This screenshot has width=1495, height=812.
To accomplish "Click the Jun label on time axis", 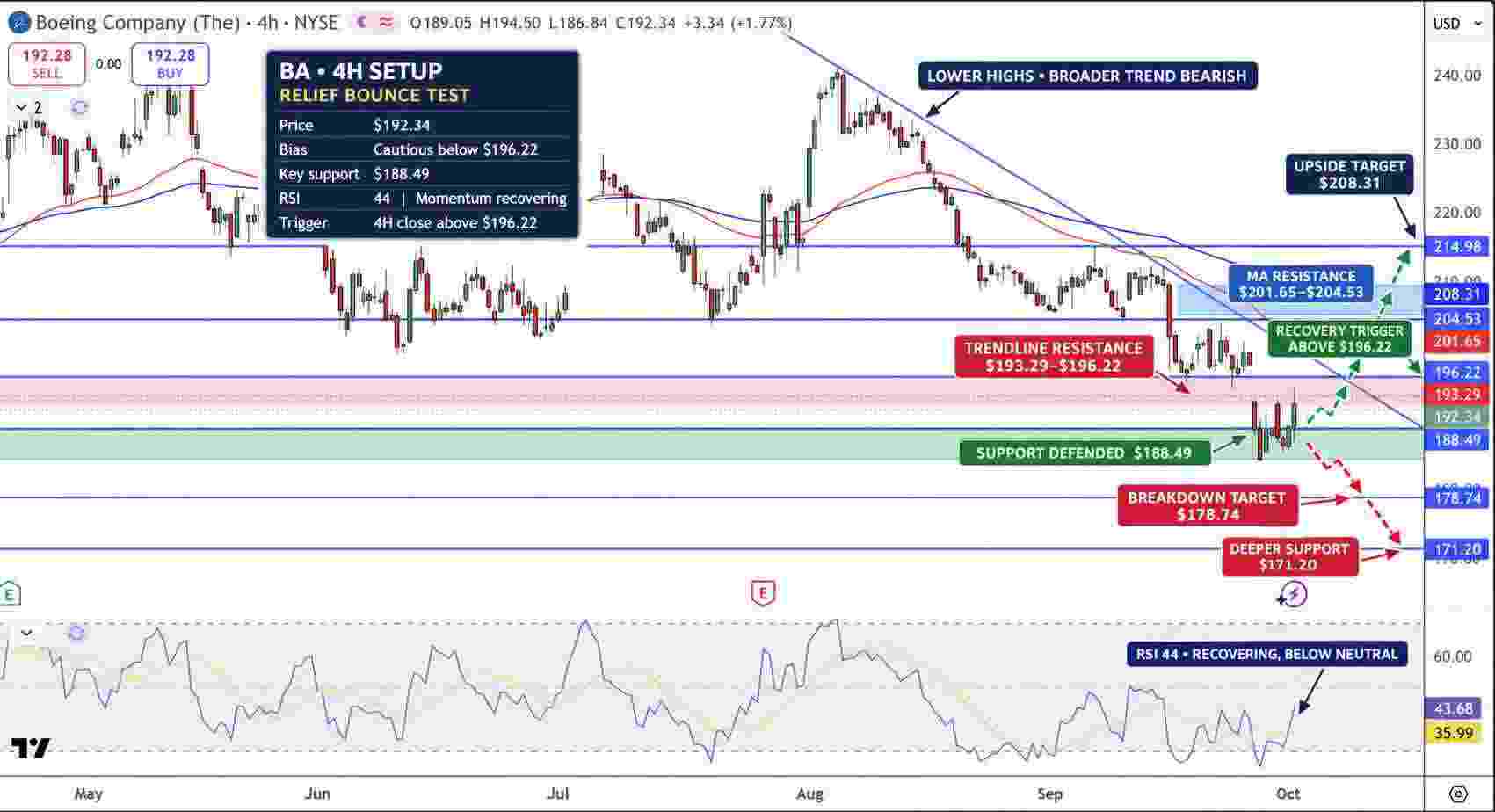I will click(x=317, y=794).
